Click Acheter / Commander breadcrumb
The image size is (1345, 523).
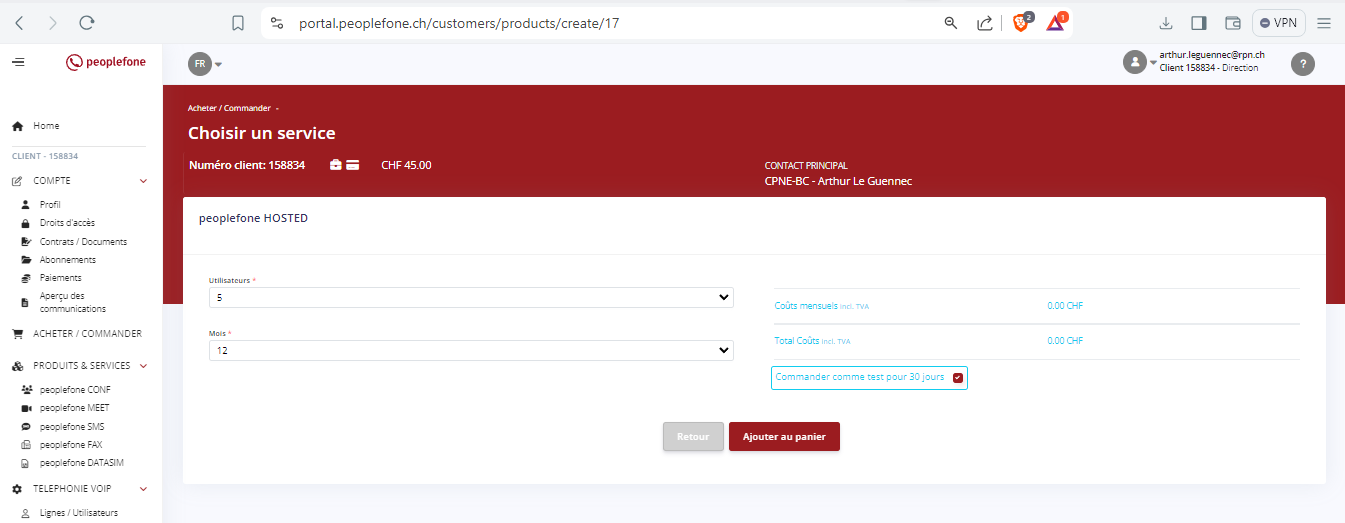click(x=229, y=108)
